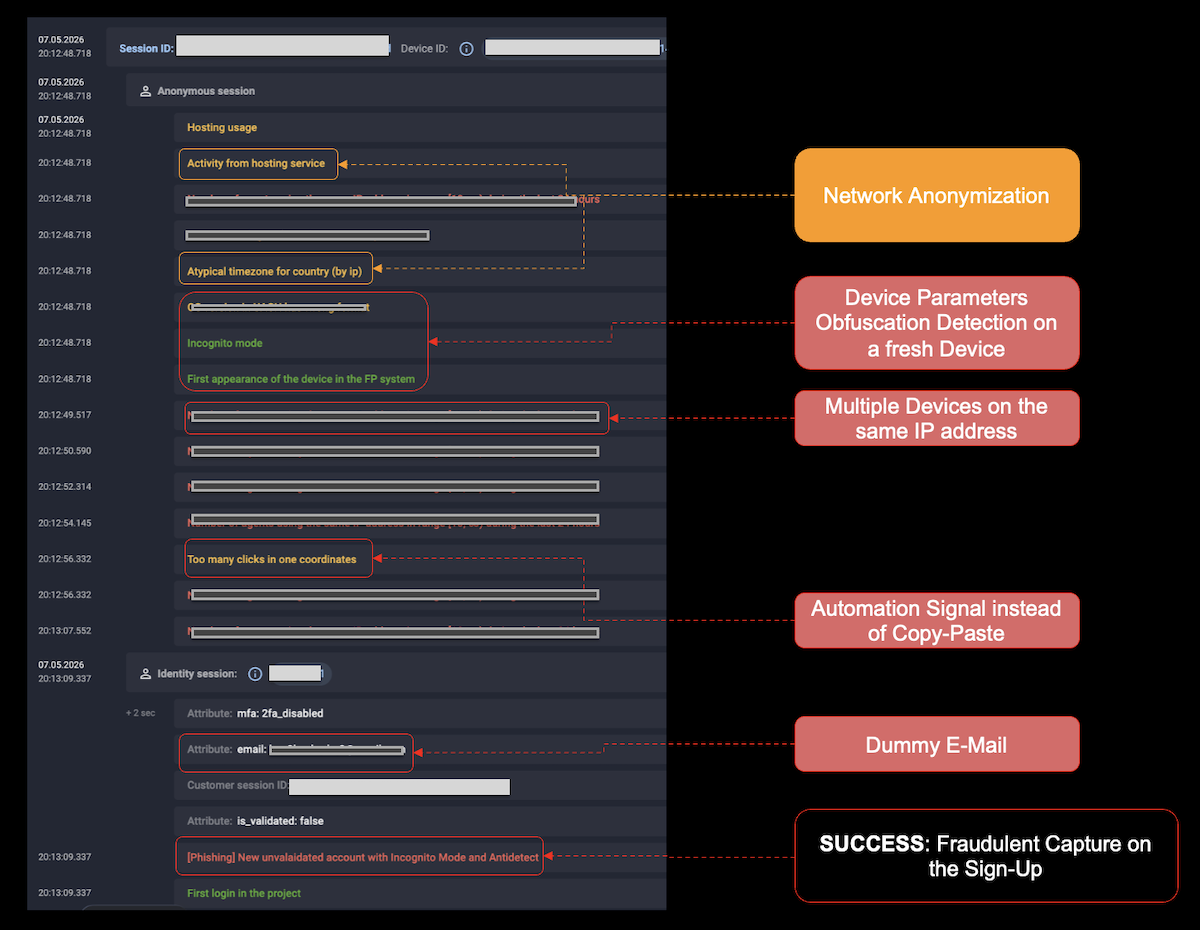Click the person icon of Anonymous session
Image resolution: width=1200 pixels, height=930 pixels.
point(145,91)
